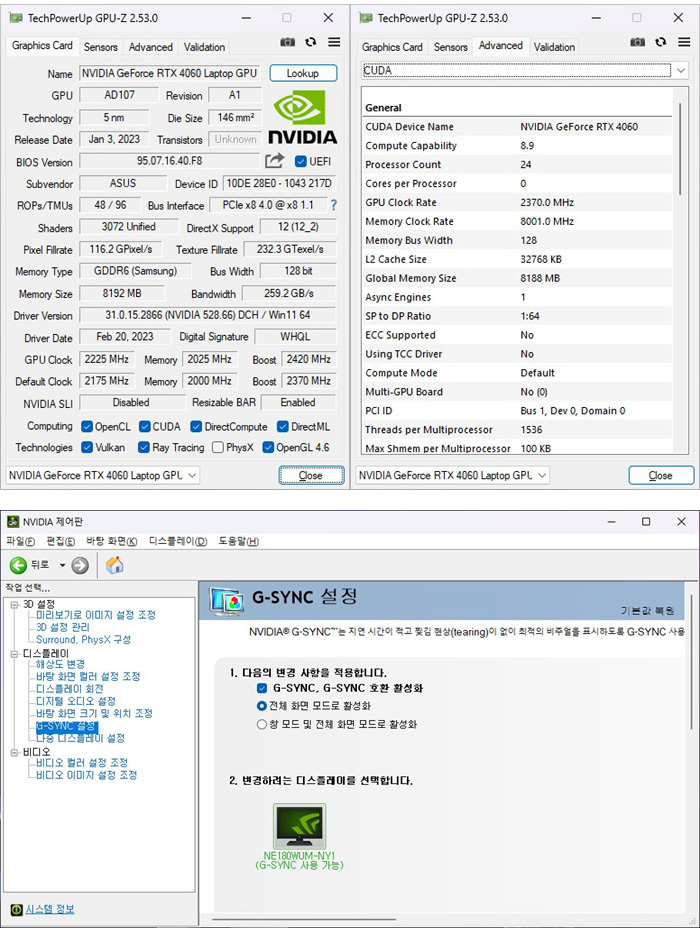Screen dimensions: 700x932
Task: Toggle the DirectCompute checkbox
Action: coord(196,427)
